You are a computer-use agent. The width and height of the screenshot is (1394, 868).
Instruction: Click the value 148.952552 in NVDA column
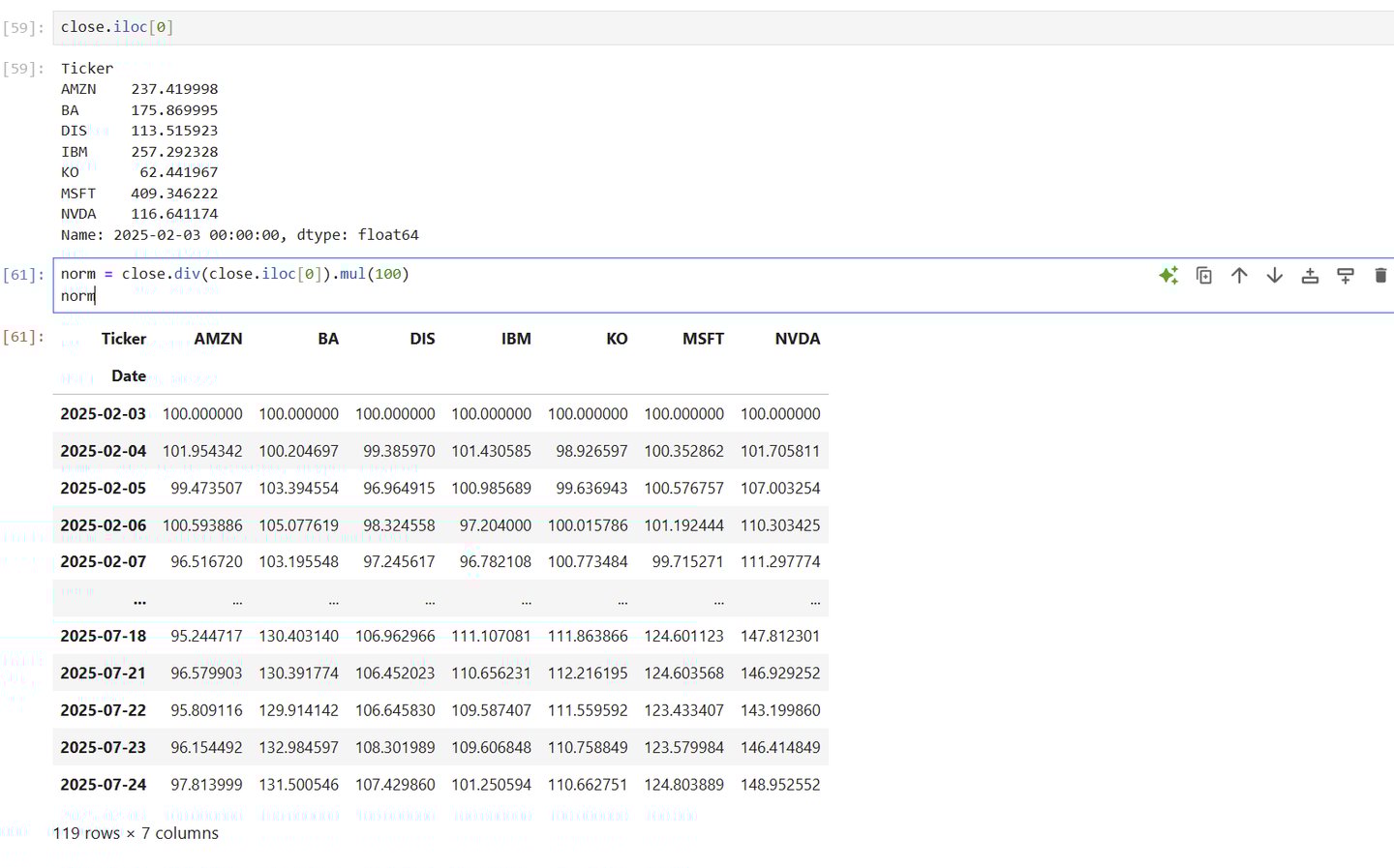(x=780, y=785)
